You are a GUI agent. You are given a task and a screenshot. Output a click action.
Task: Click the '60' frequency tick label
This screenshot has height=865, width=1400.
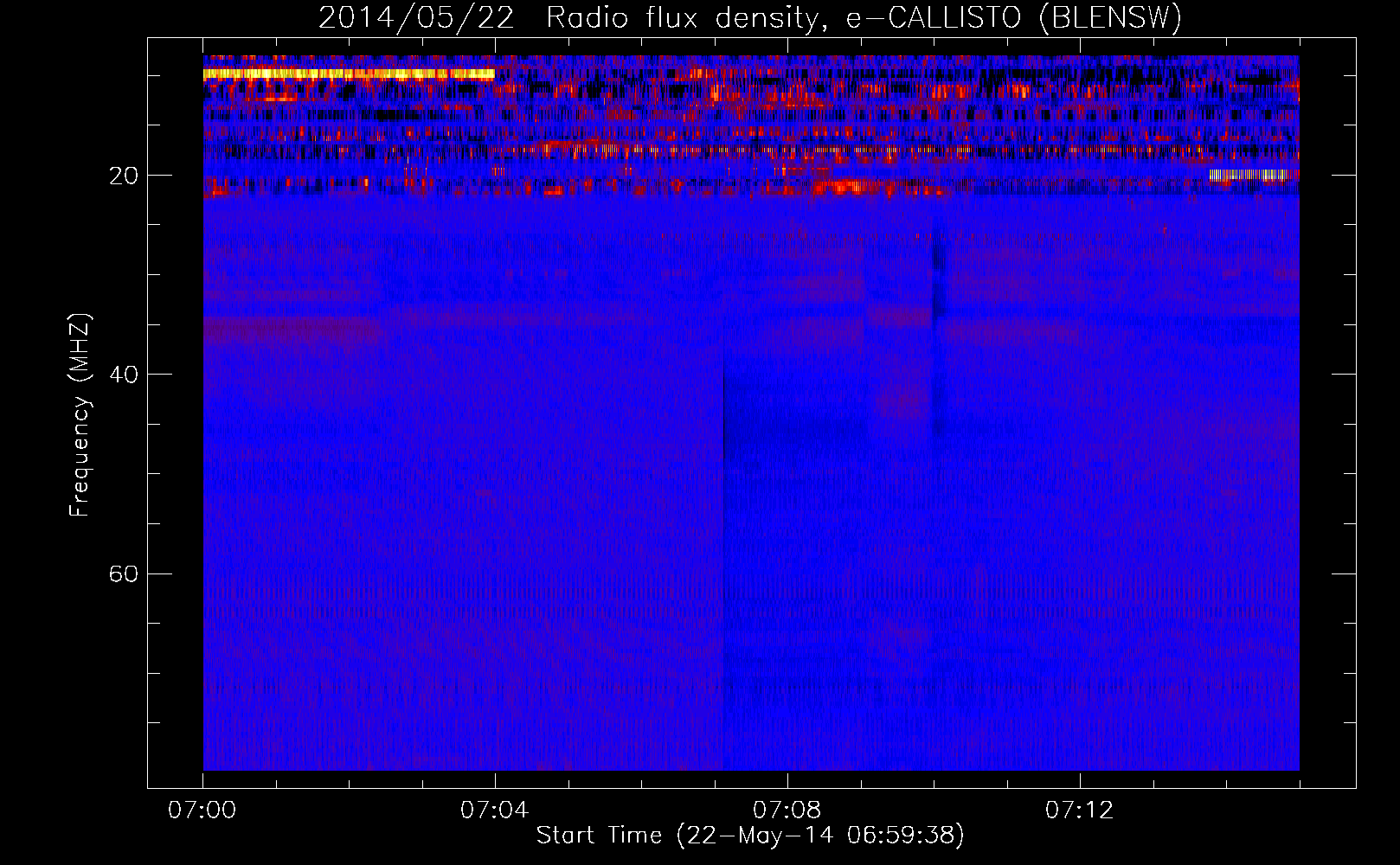pyautogui.click(x=125, y=573)
